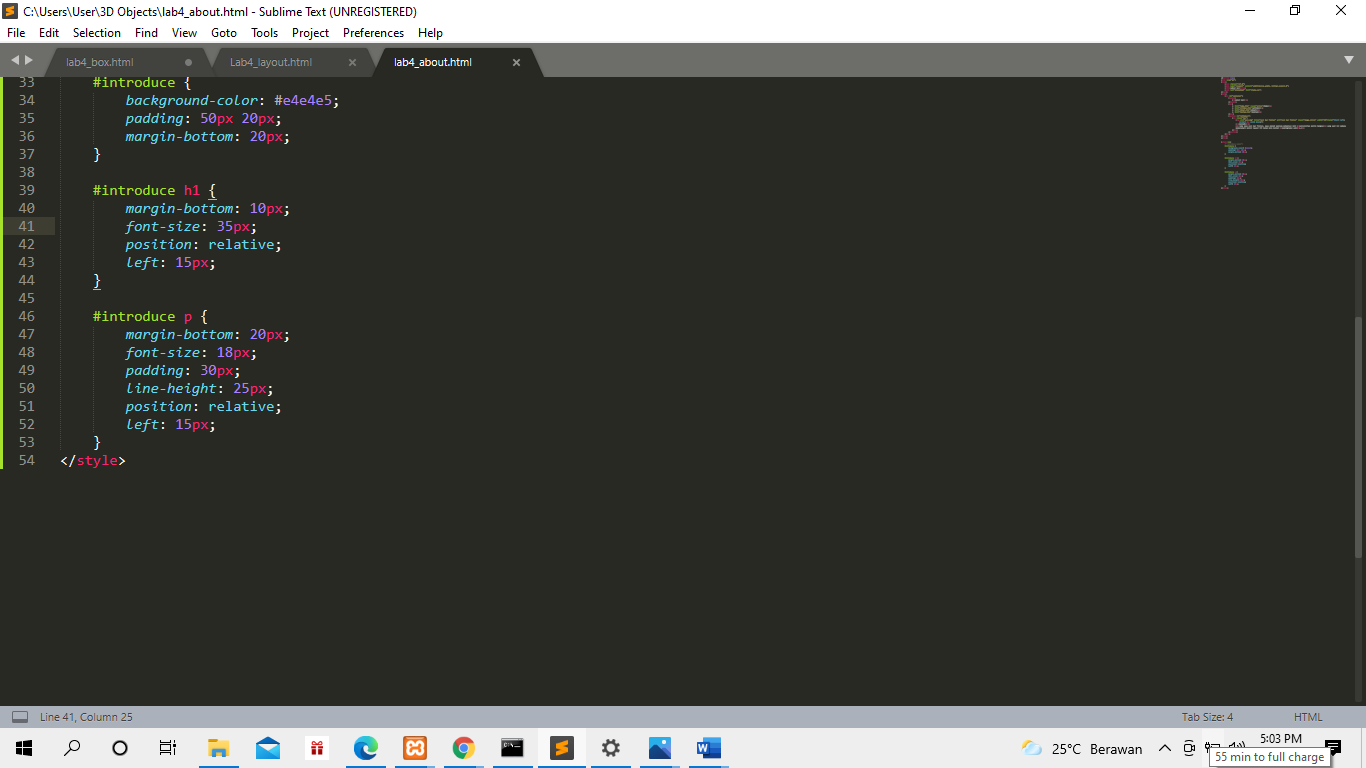Viewport: 1366px width, 768px height.
Task: Open Mail app from taskbar
Action: click(x=267, y=748)
